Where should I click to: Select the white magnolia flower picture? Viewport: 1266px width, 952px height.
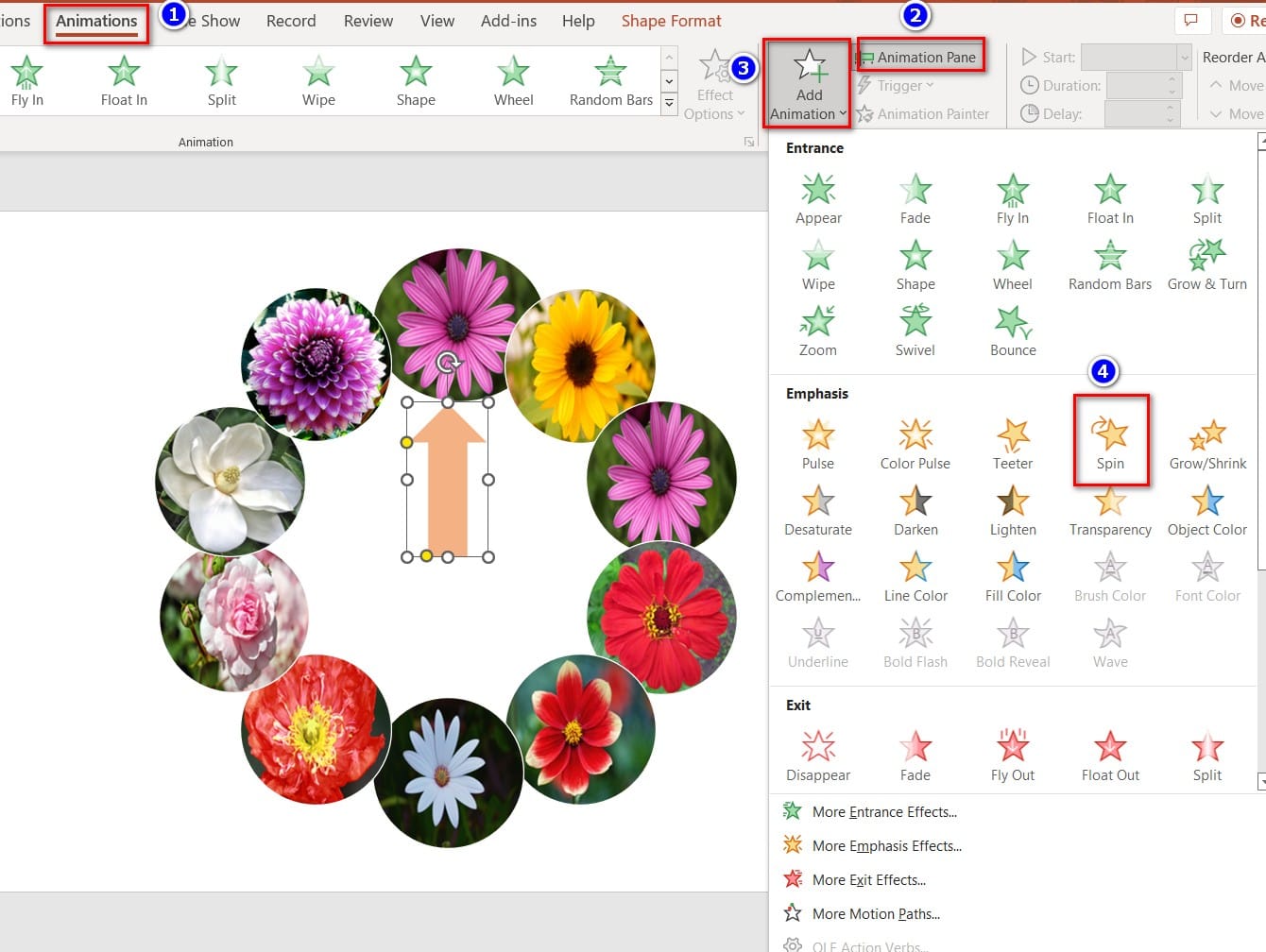230,481
